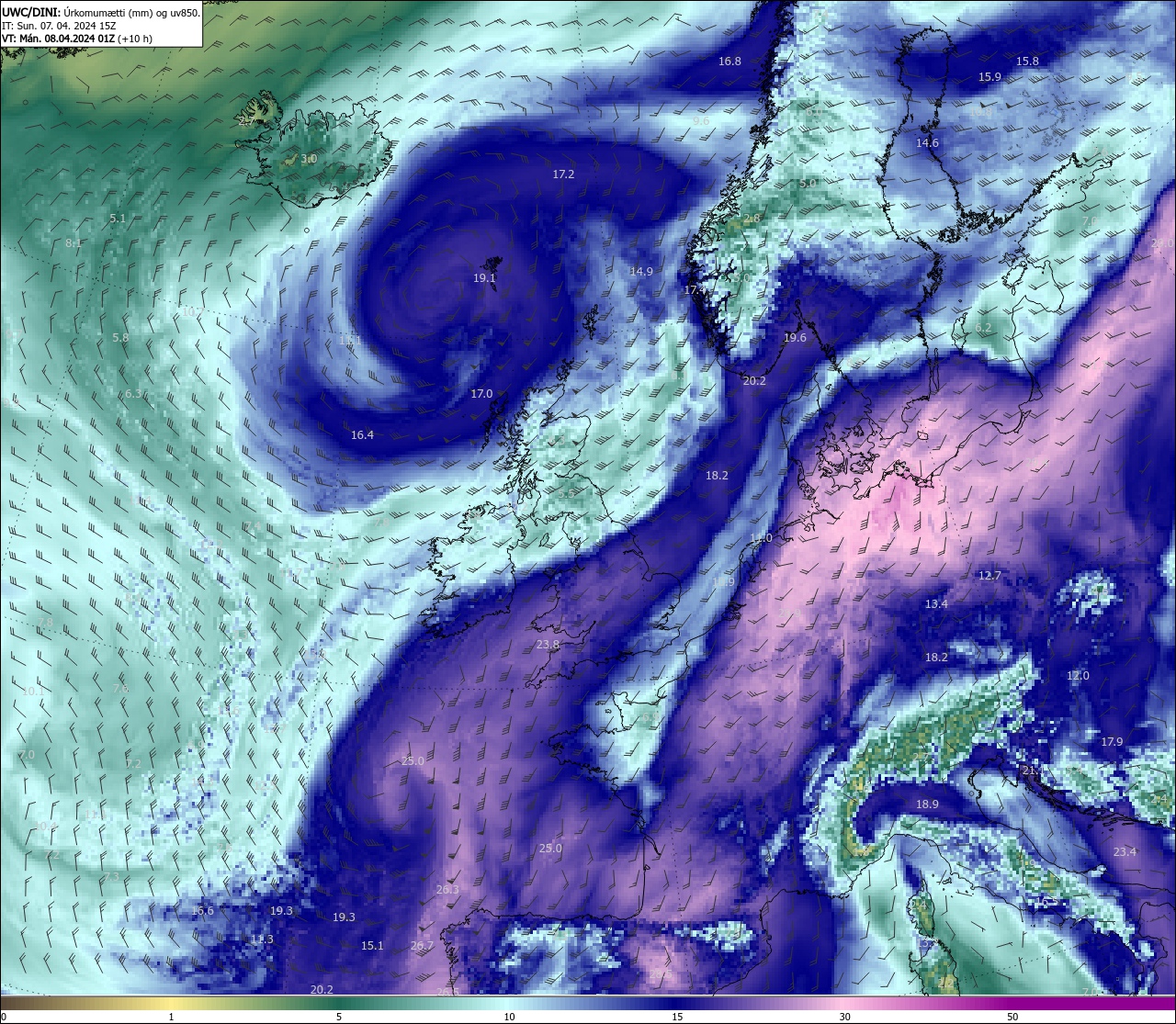1176x1024 pixels.
Task: Click the 16.4 value on the map
Action: [x=362, y=434]
